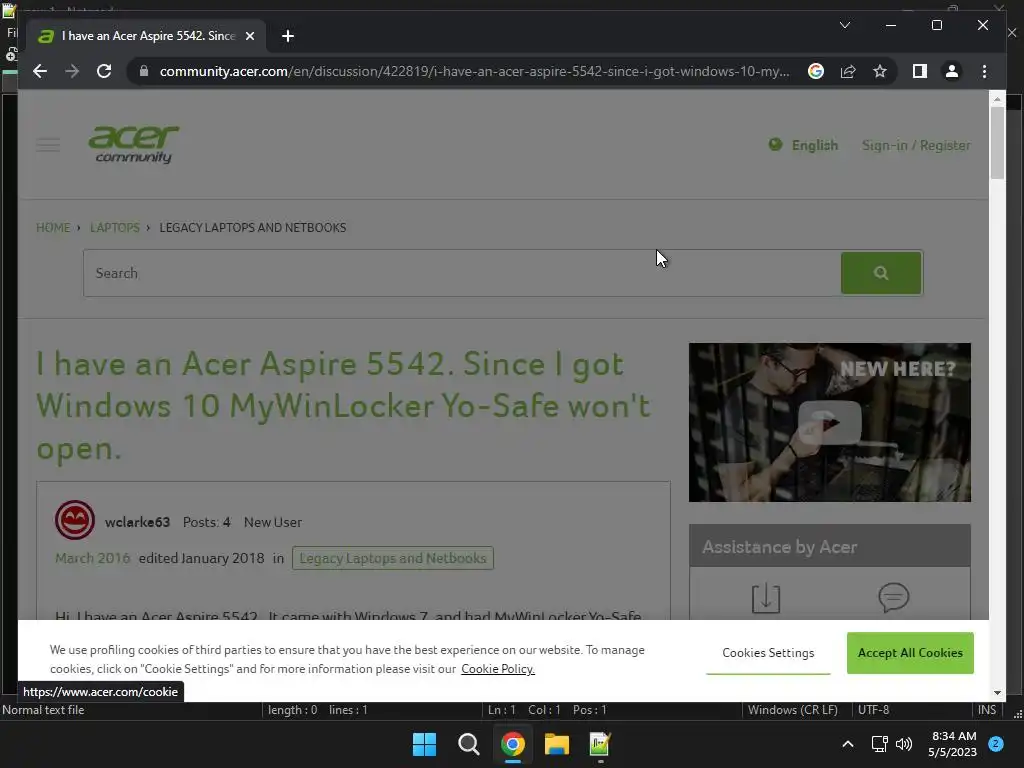
Task: Open the Chrome side panel
Action: (920, 71)
